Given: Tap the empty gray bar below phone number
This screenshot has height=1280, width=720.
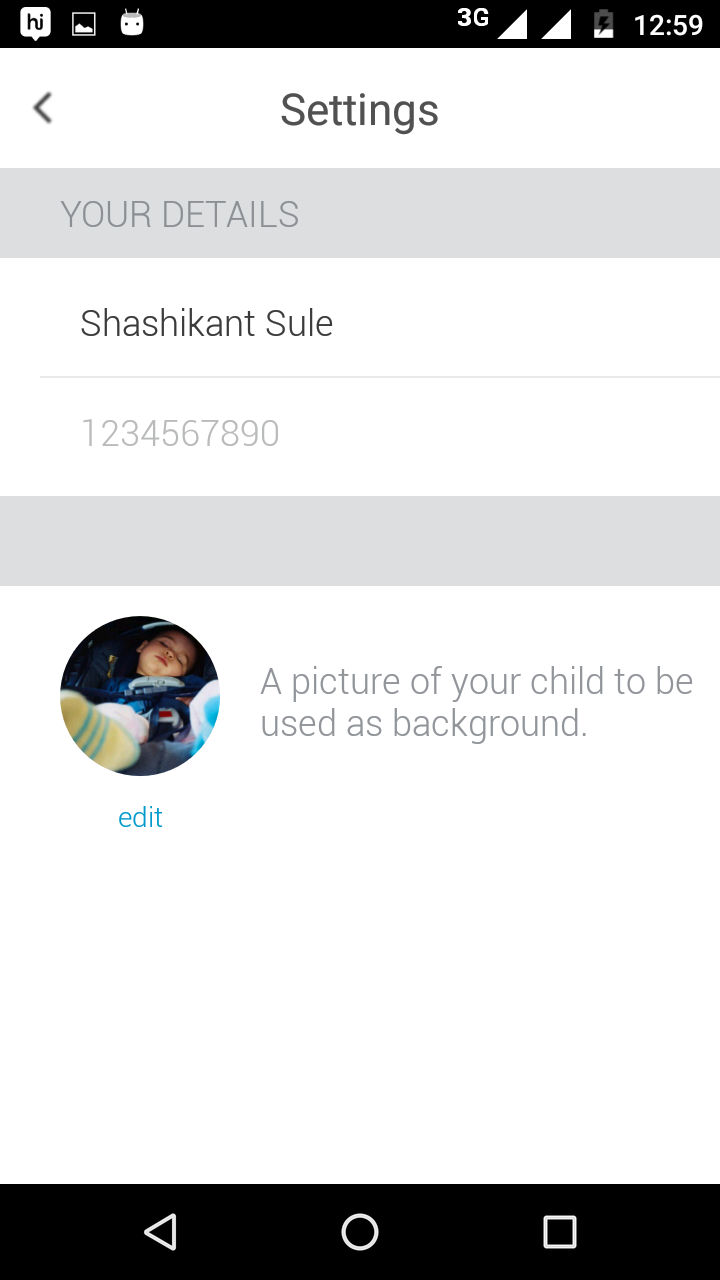Looking at the screenshot, I should pos(360,541).
